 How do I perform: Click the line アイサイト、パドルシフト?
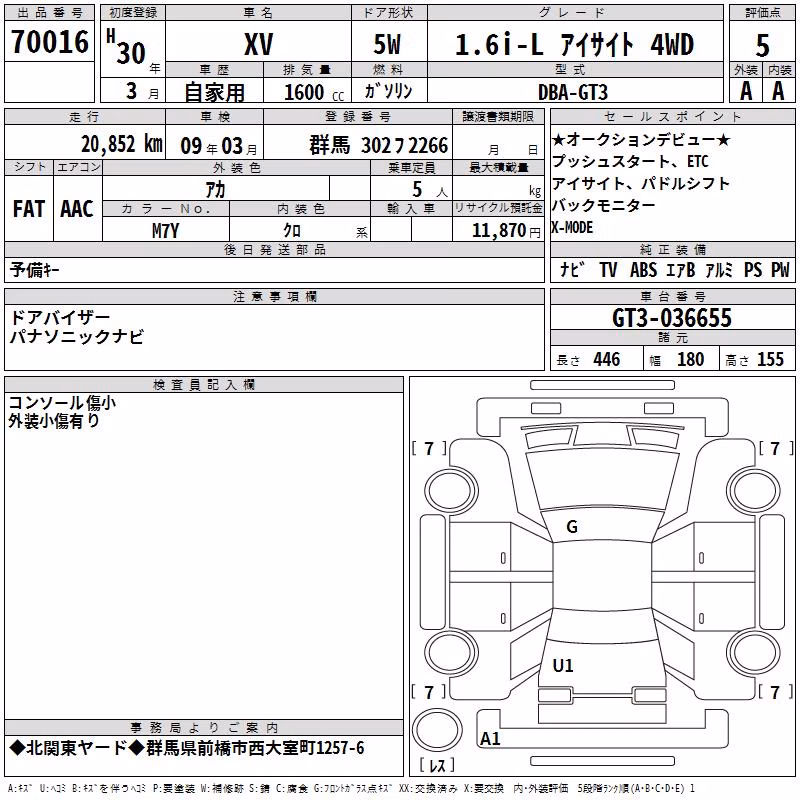click(x=641, y=183)
